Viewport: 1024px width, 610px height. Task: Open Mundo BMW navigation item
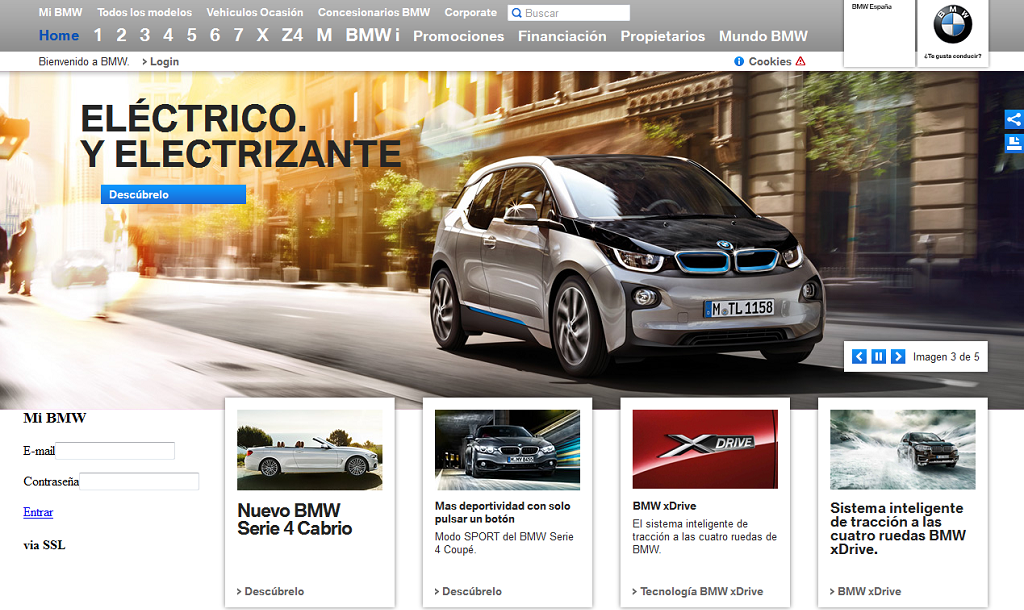(763, 36)
